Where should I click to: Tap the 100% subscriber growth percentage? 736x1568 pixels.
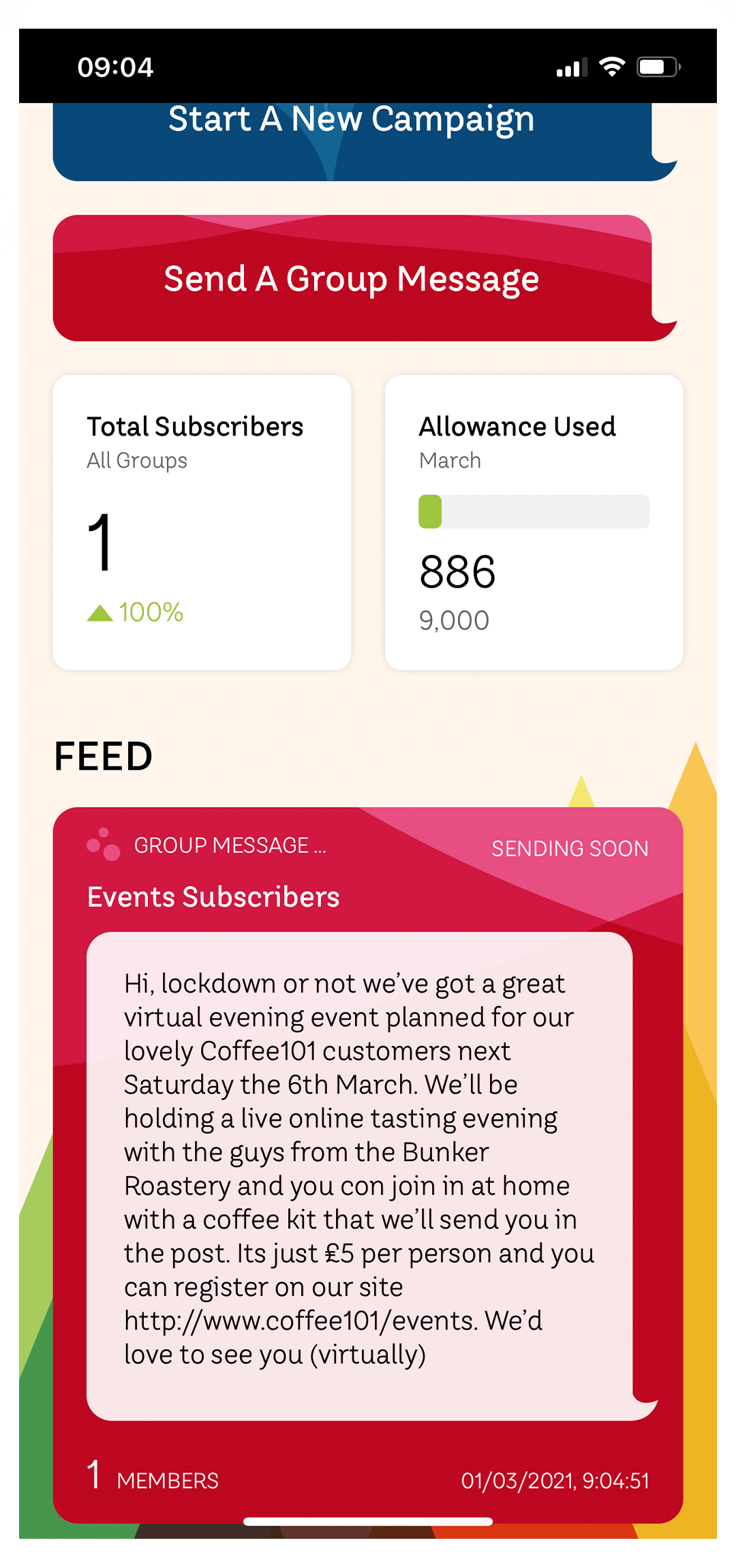click(x=151, y=612)
